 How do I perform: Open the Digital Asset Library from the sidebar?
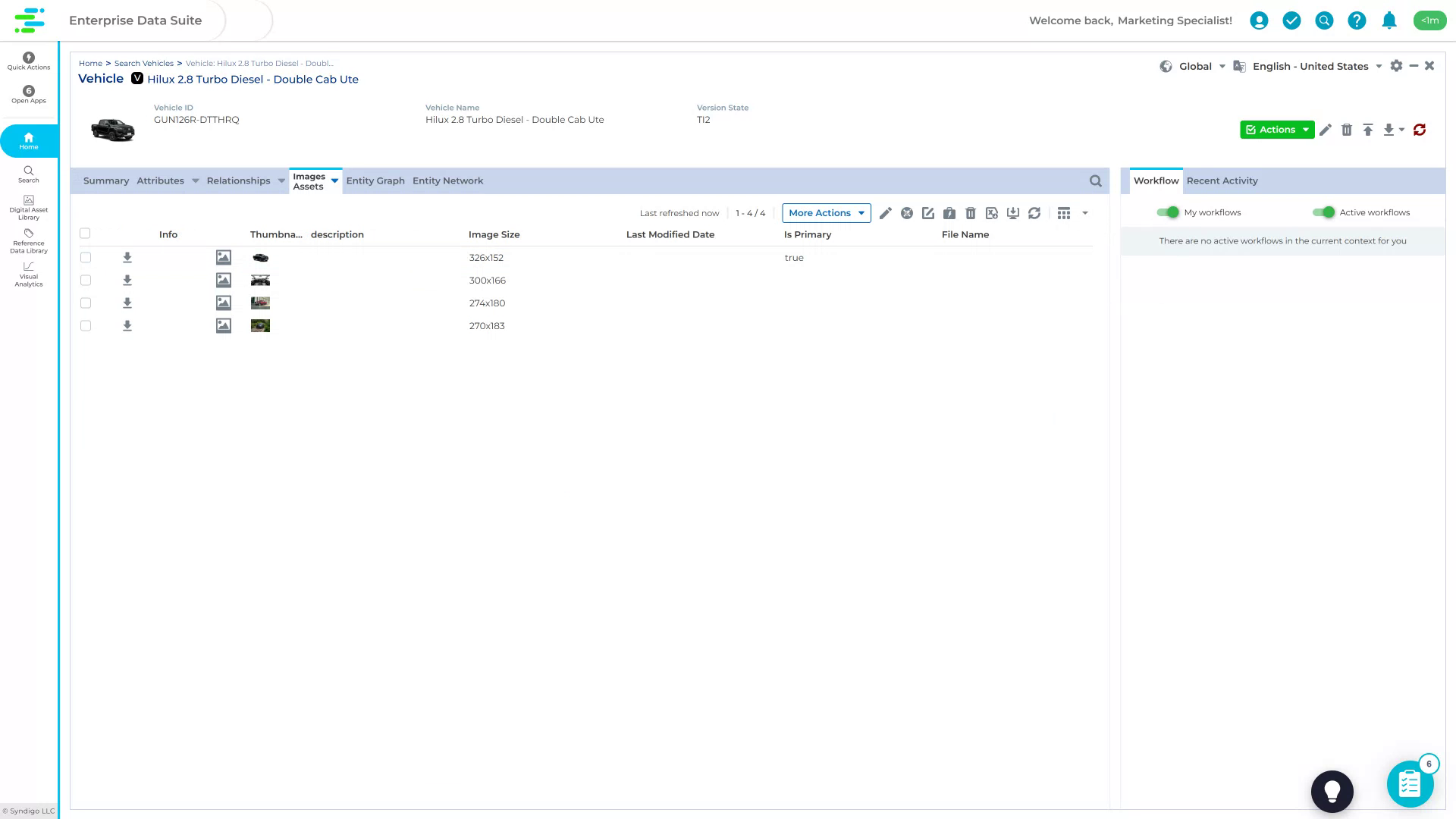tap(28, 206)
